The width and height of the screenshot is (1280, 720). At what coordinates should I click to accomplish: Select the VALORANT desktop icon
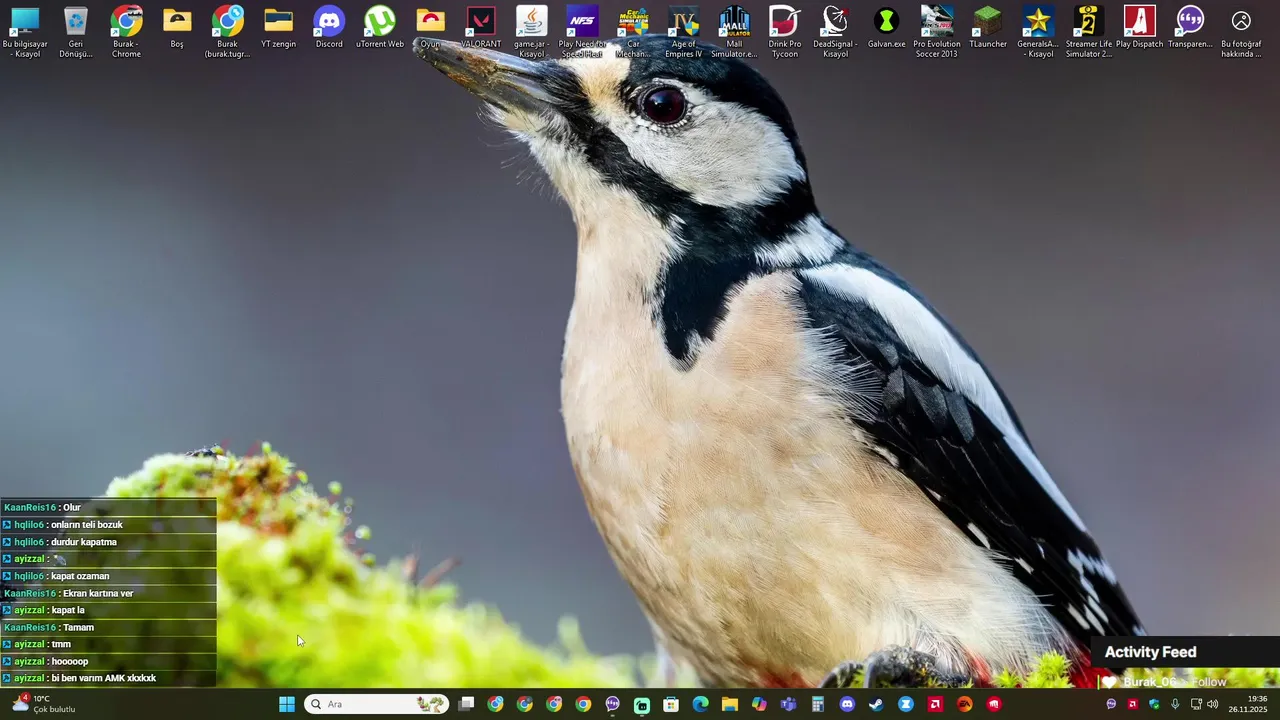pyautogui.click(x=481, y=28)
